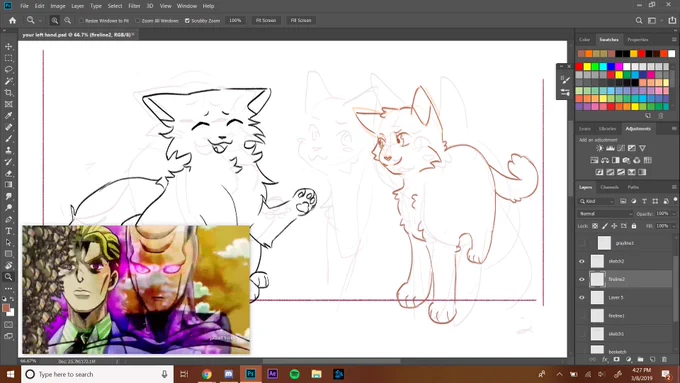Viewport: 680px width, 383px height.
Task: Open the Adjustments panel menu
Action: [x=674, y=128]
